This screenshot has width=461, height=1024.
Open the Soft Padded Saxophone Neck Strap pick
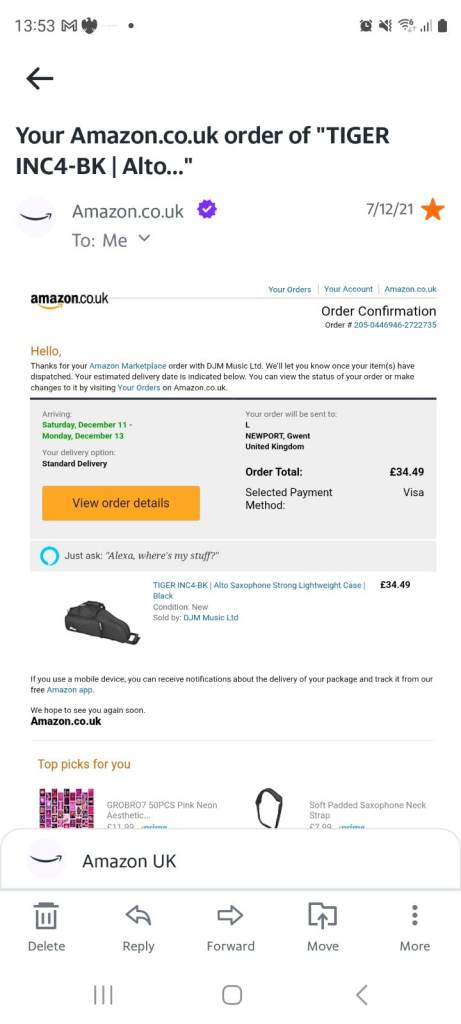367,810
